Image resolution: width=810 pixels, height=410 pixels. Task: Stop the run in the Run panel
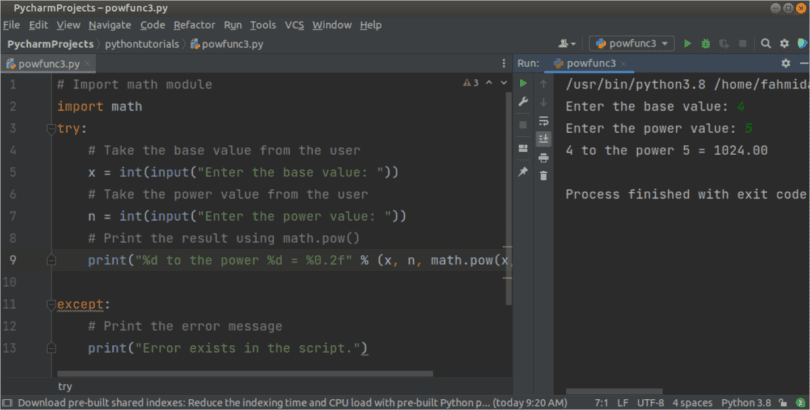coord(523,124)
